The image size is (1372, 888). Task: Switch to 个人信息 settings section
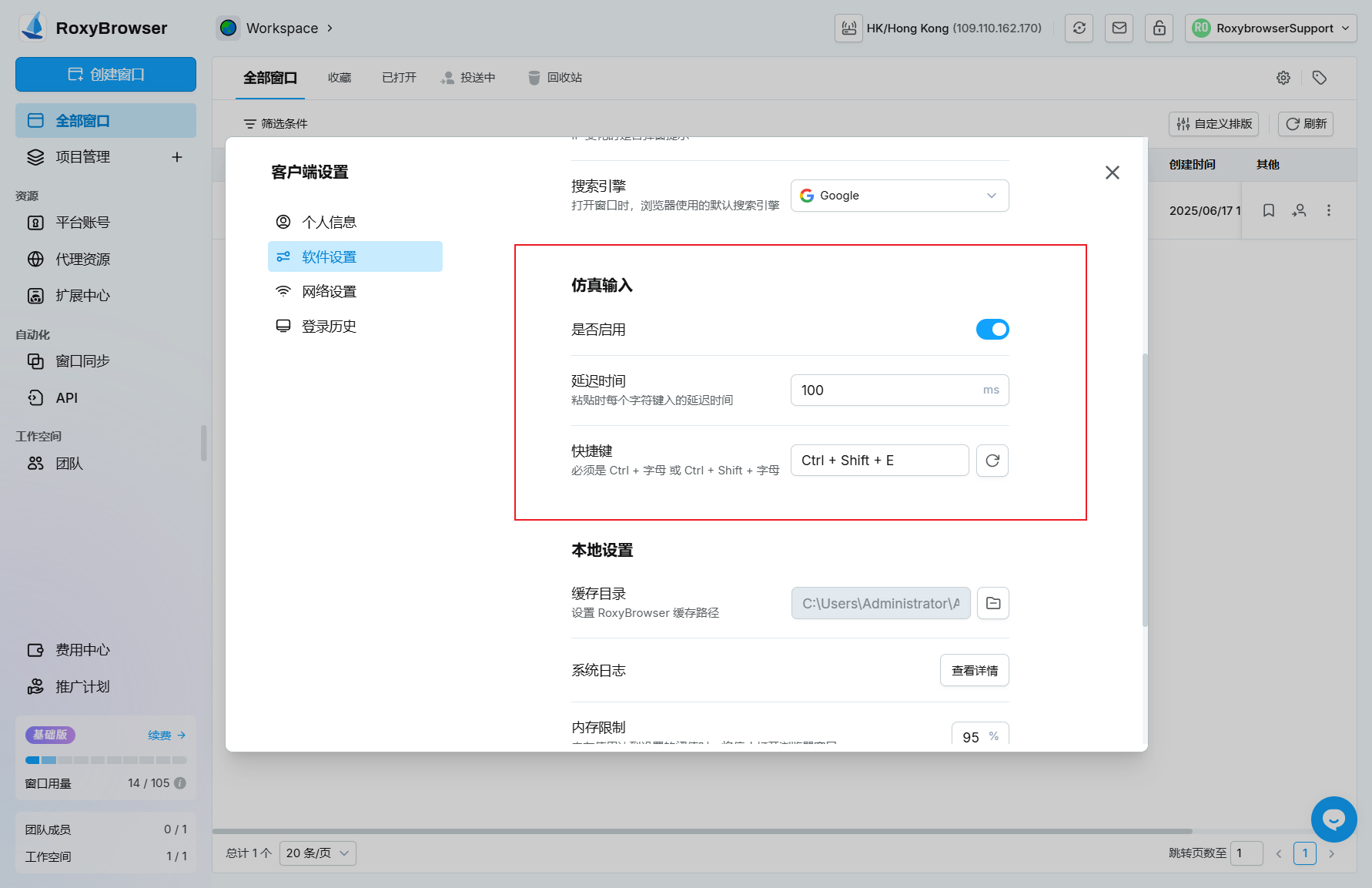click(329, 223)
